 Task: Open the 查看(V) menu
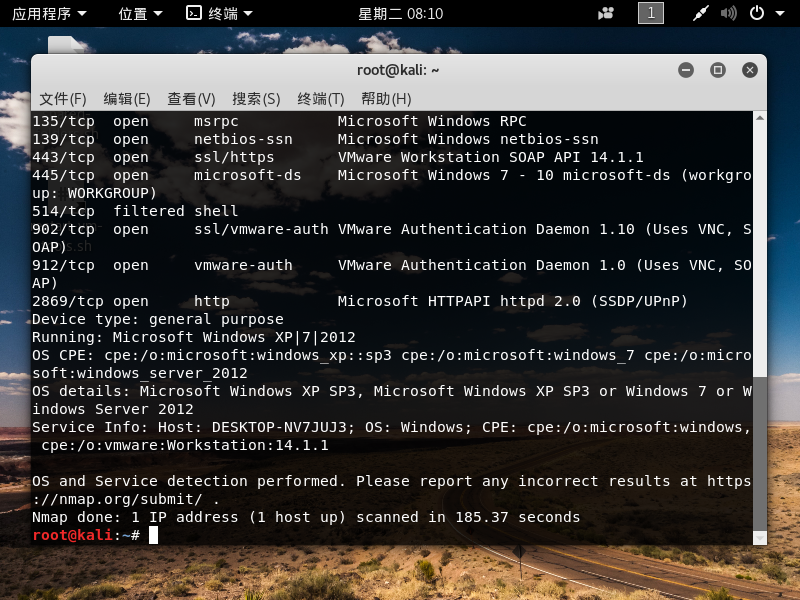[191, 98]
